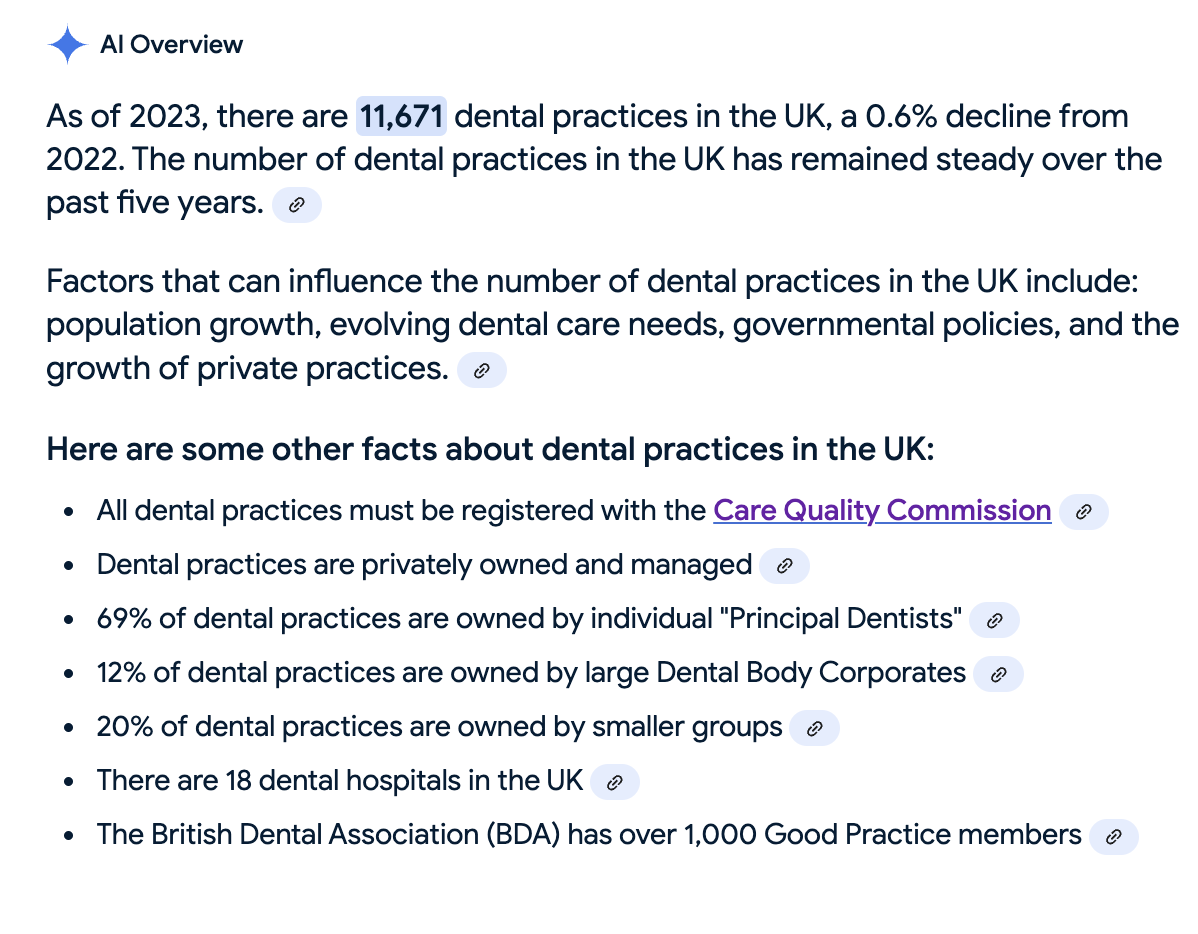Open source chip after 'privately owned and managed'

click(x=784, y=566)
